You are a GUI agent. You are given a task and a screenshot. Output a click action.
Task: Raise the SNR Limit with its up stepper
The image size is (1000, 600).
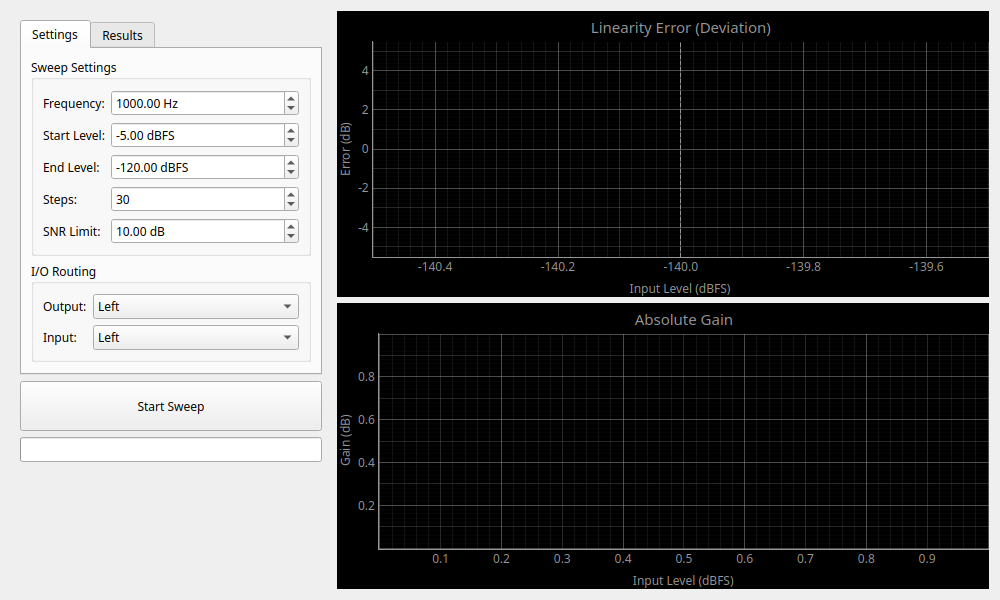290,226
